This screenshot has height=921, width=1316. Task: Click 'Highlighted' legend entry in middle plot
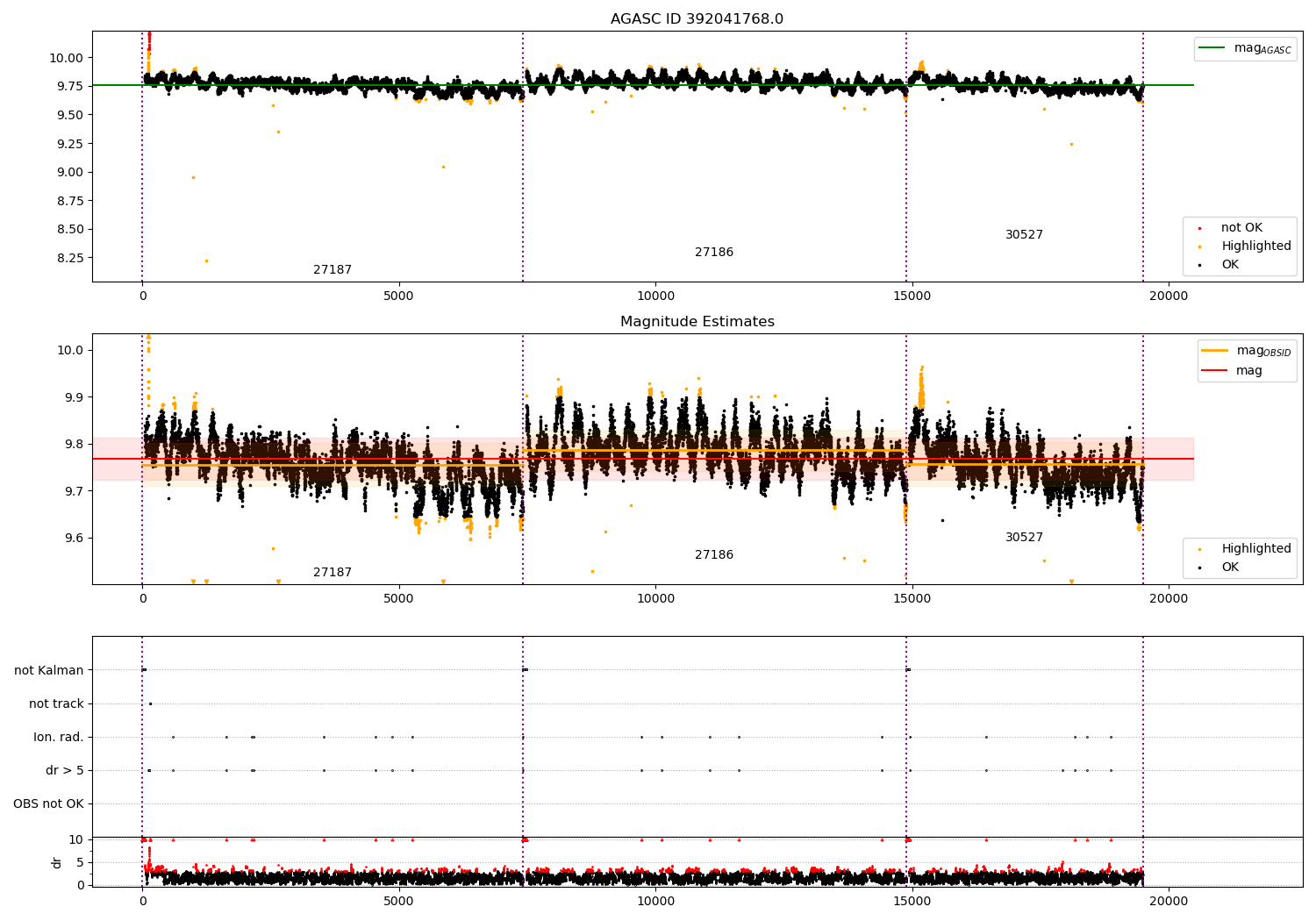pos(1246,548)
